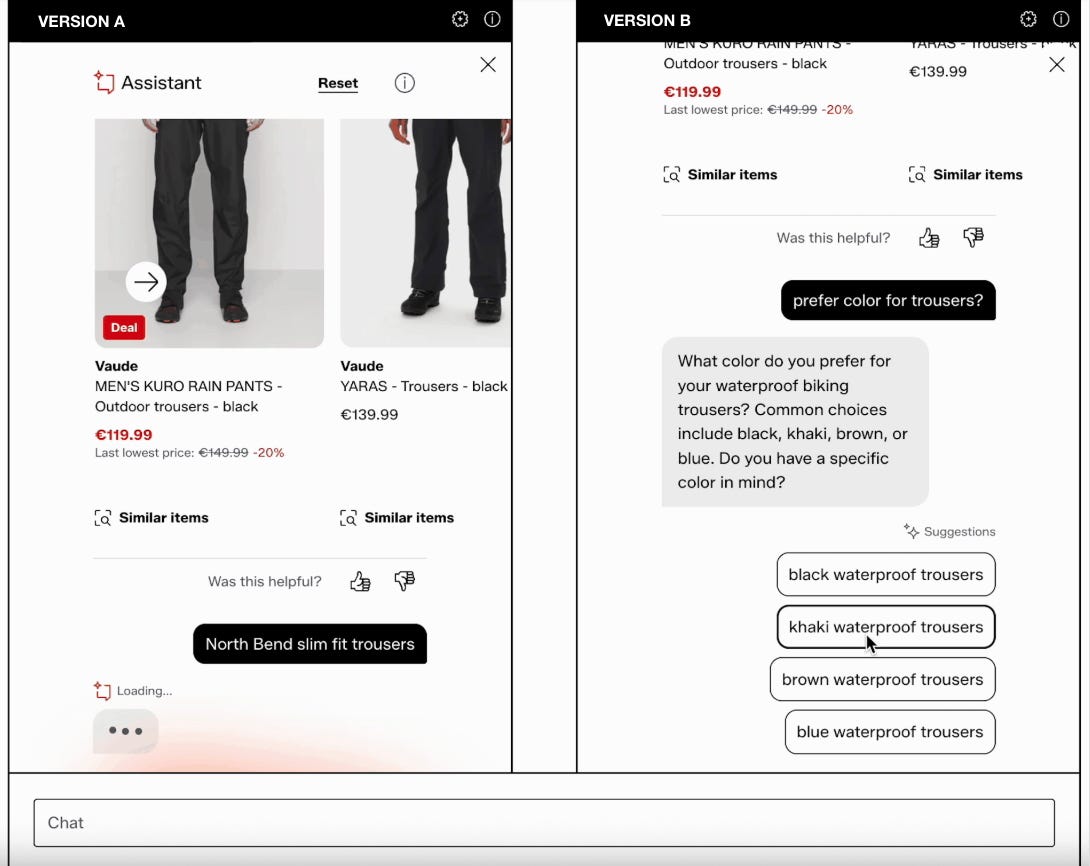Advance product carousel with the arrow button
This screenshot has width=1090, height=866.
click(x=146, y=282)
